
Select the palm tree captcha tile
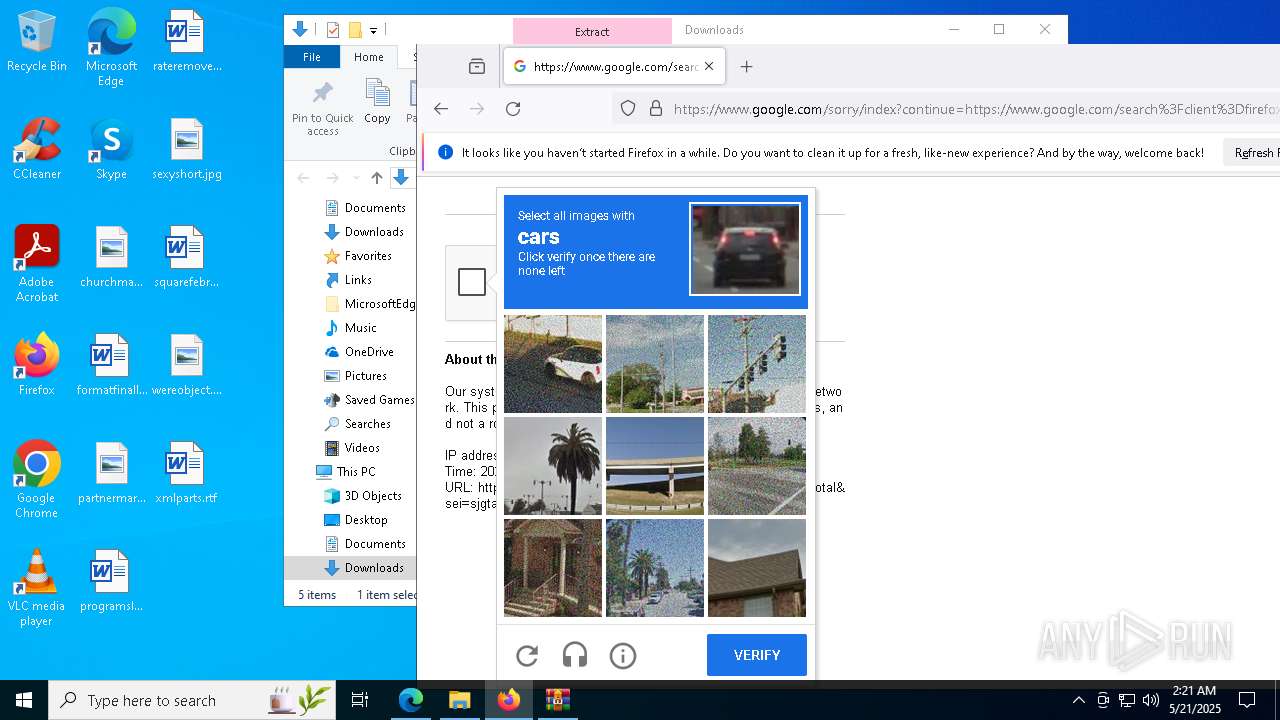(553, 466)
